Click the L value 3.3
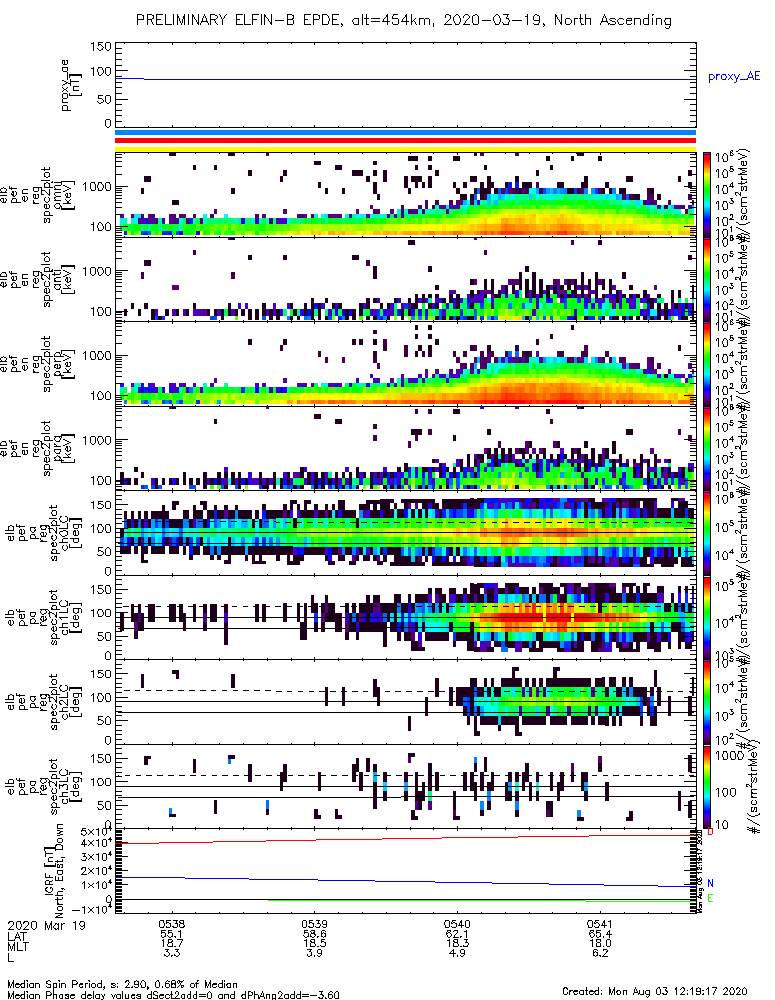 172,953
